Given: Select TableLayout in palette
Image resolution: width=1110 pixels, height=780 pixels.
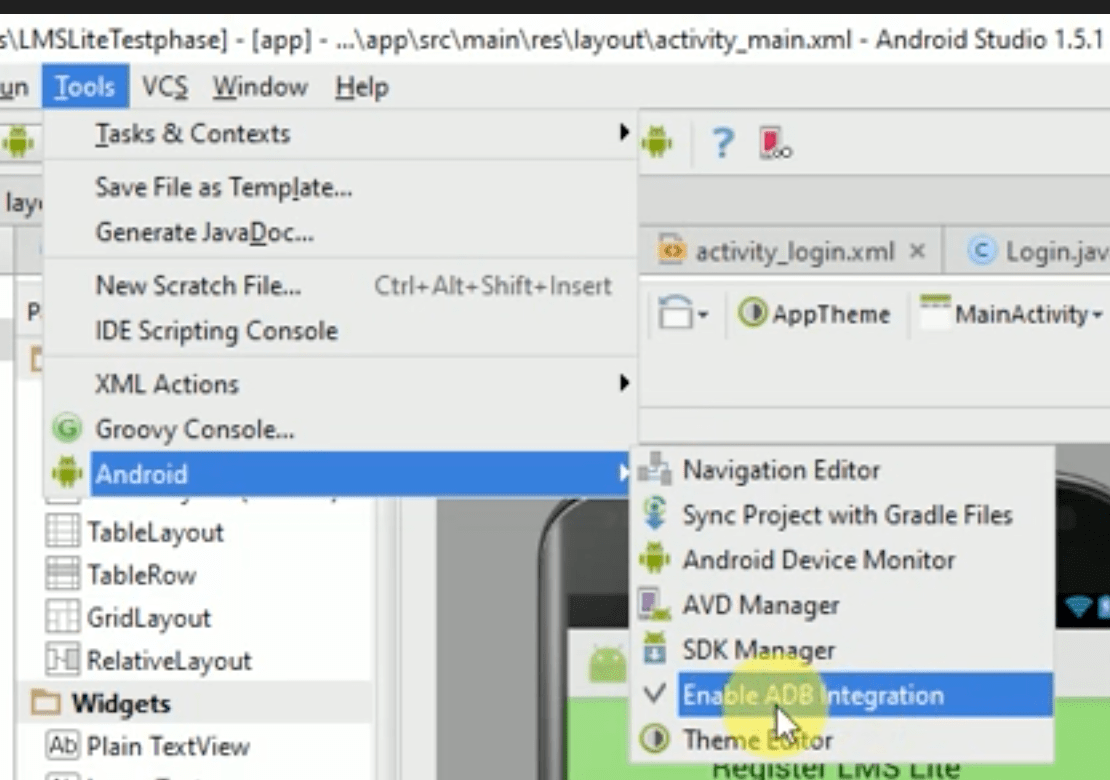Looking at the screenshot, I should 155,532.
